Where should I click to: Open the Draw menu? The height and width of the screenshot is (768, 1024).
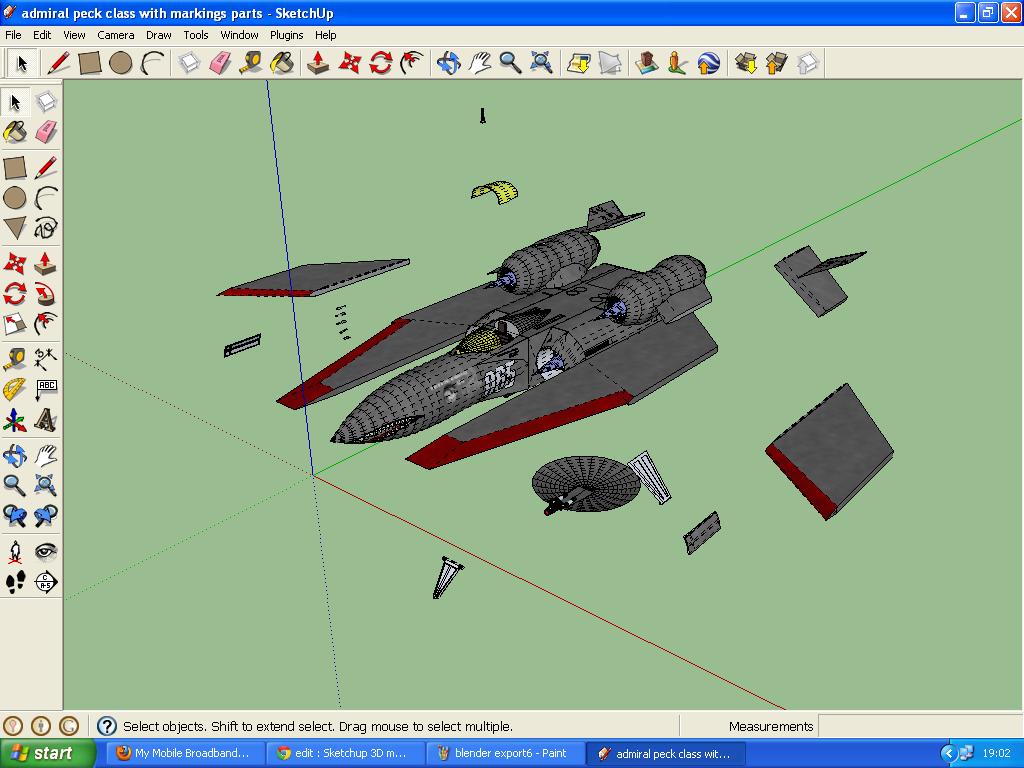click(159, 35)
